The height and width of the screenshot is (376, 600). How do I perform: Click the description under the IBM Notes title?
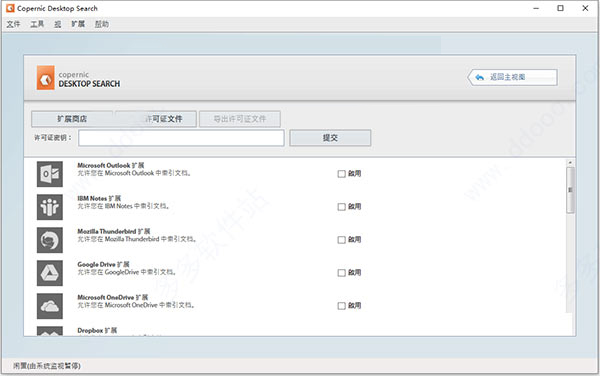pyautogui.click(x=123, y=206)
